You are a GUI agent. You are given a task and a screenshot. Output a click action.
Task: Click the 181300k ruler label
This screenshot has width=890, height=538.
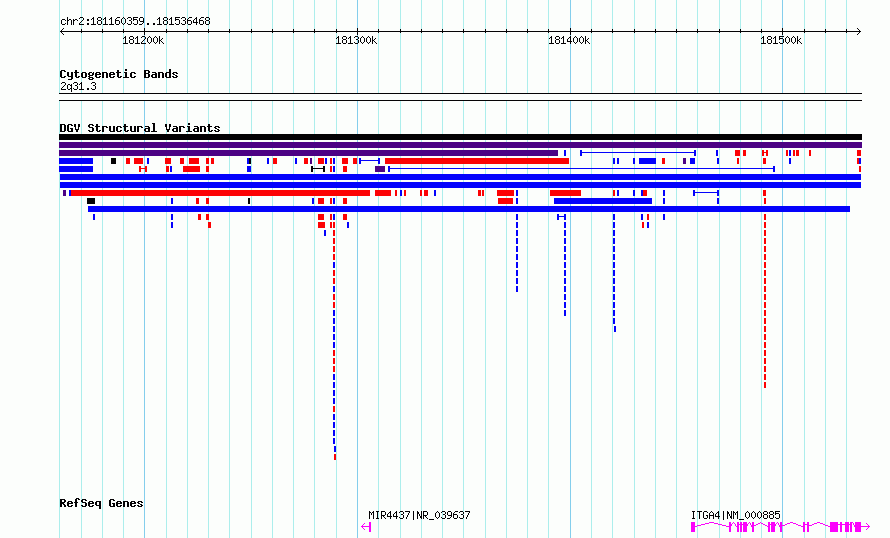click(x=356, y=40)
